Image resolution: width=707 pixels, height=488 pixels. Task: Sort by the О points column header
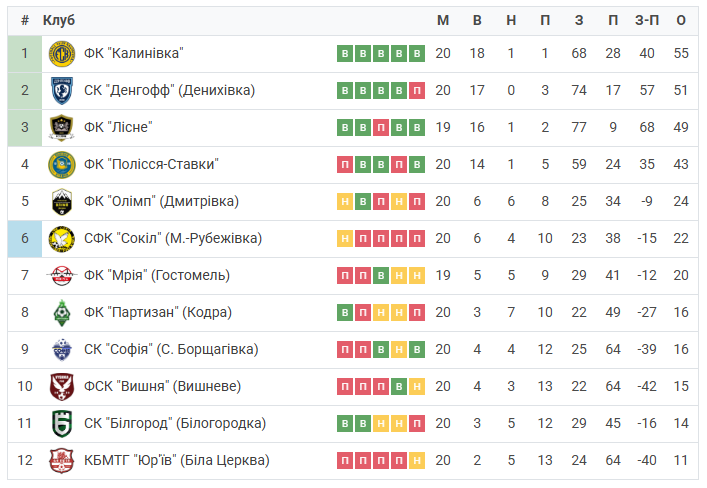[x=681, y=20]
